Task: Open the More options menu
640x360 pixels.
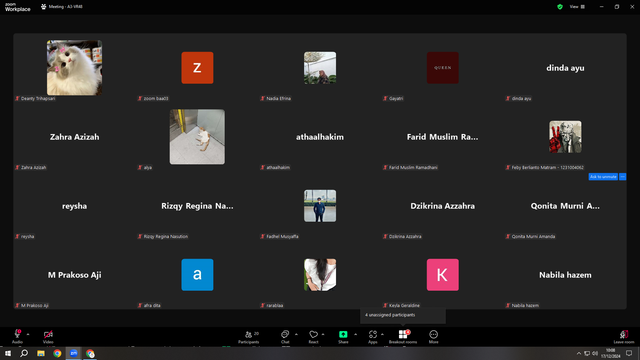Action: tap(433, 336)
